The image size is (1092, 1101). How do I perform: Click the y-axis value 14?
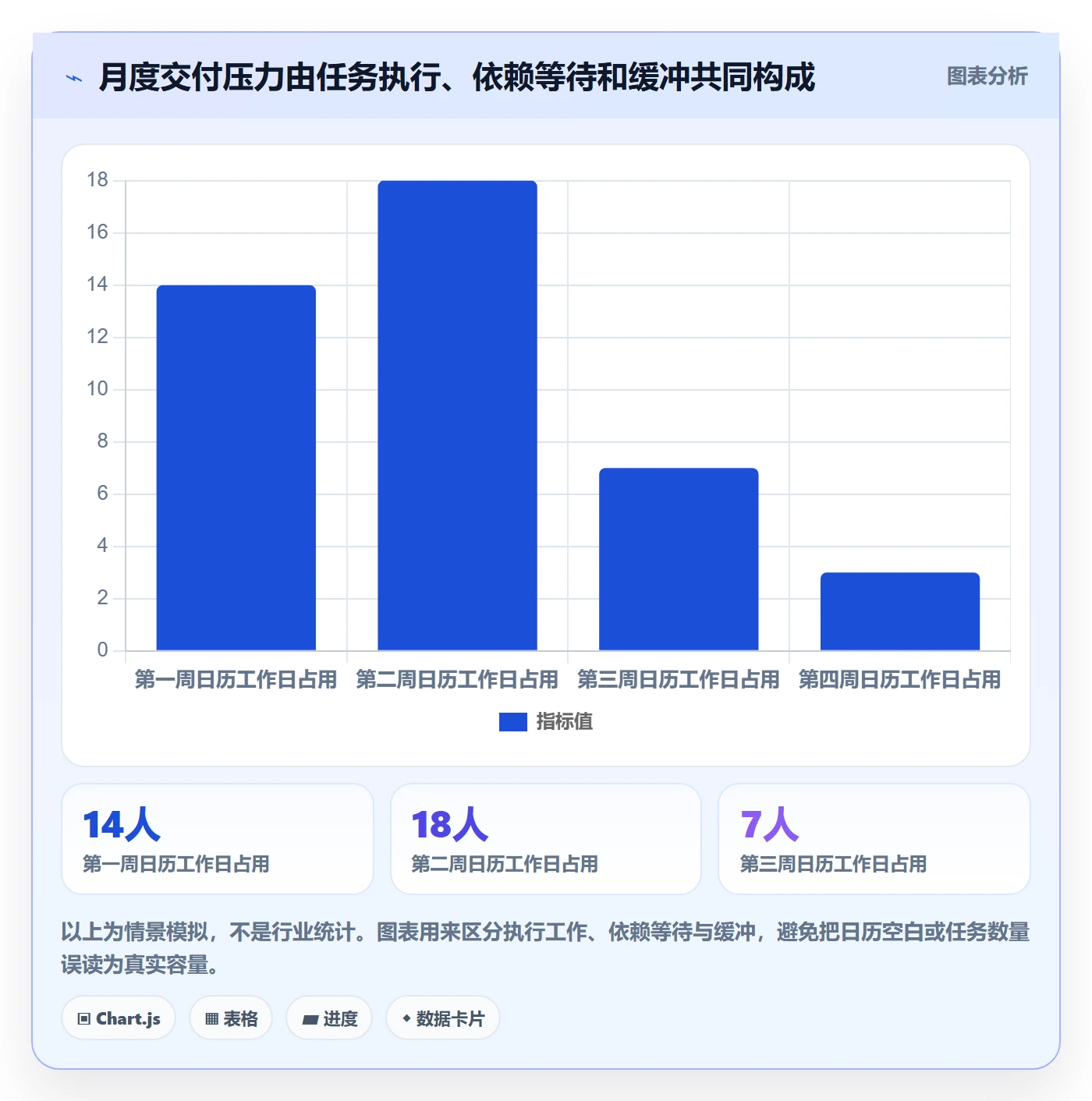(x=97, y=285)
